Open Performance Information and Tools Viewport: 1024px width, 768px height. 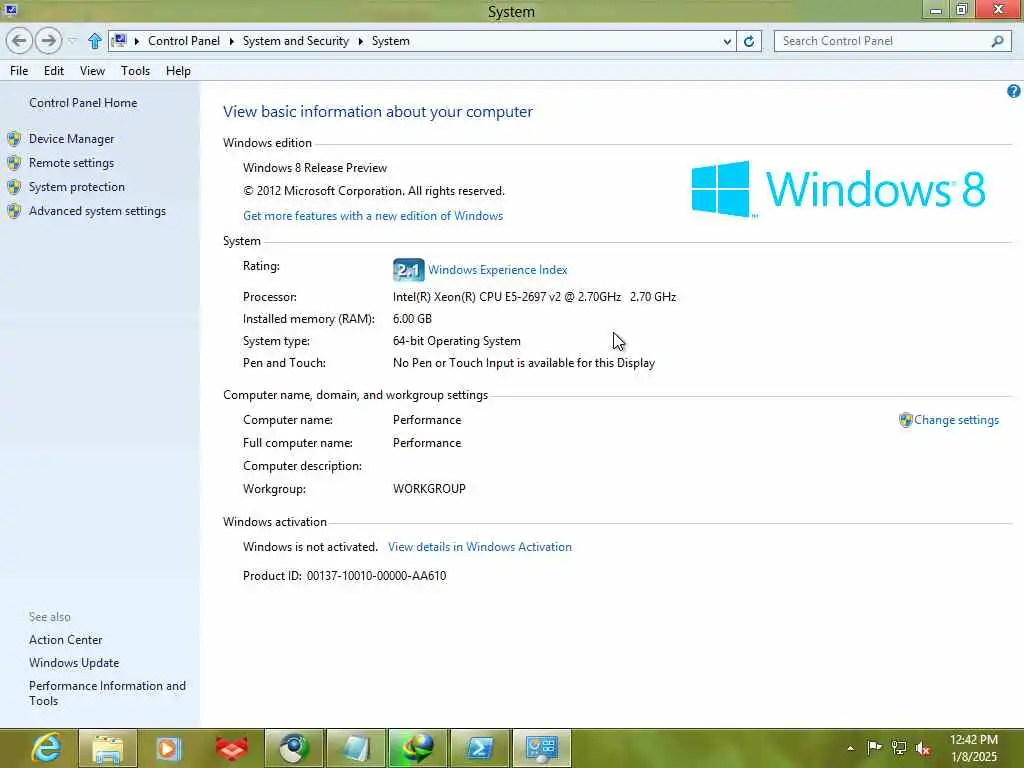pyautogui.click(x=107, y=693)
